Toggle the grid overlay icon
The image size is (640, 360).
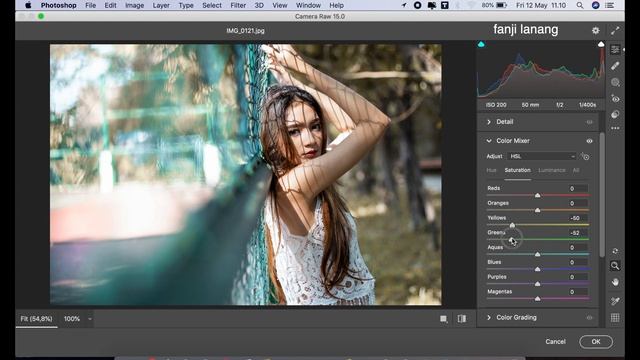click(615, 318)
